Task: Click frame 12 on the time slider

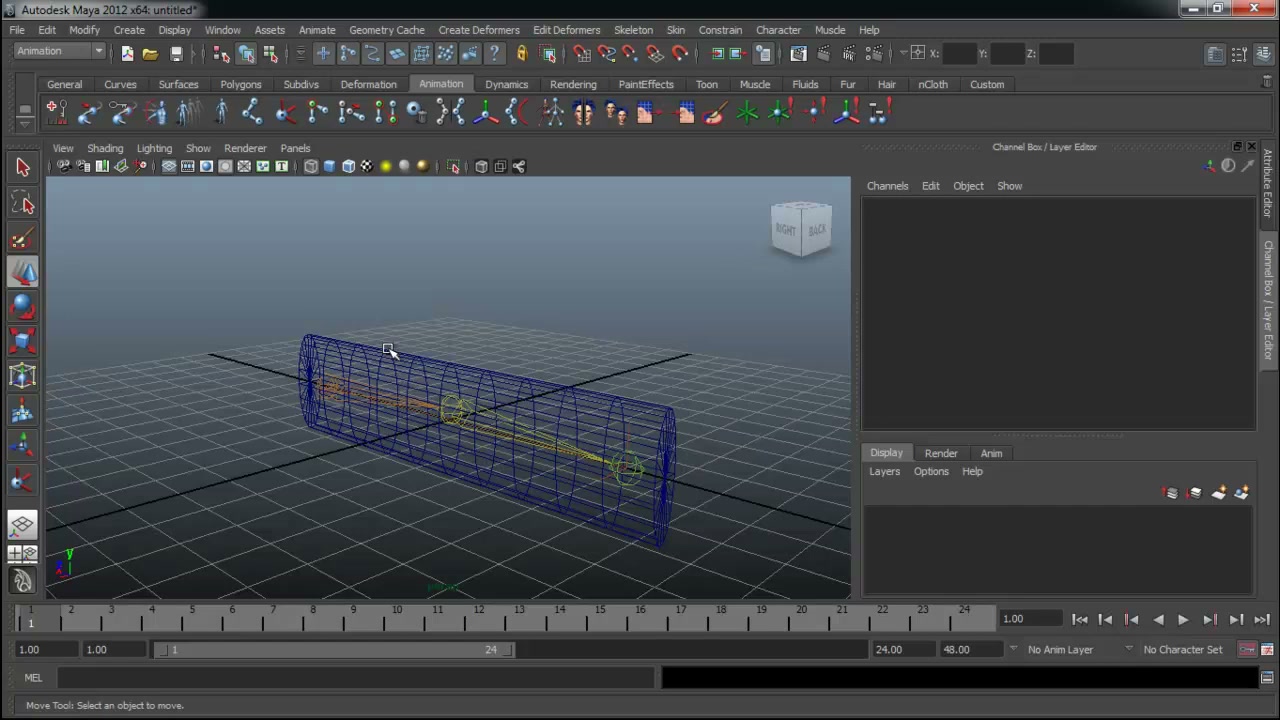Action: (x=478, y=621)
